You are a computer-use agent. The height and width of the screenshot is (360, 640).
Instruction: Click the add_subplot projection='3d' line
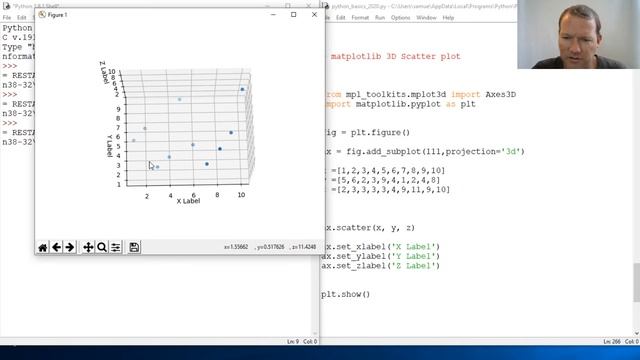click(x=424, y=151)
